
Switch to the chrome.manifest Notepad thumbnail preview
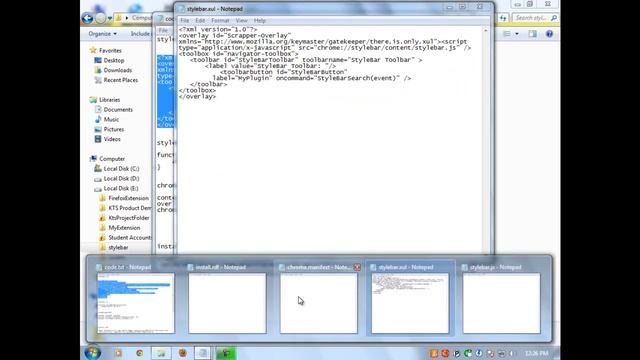319,303
